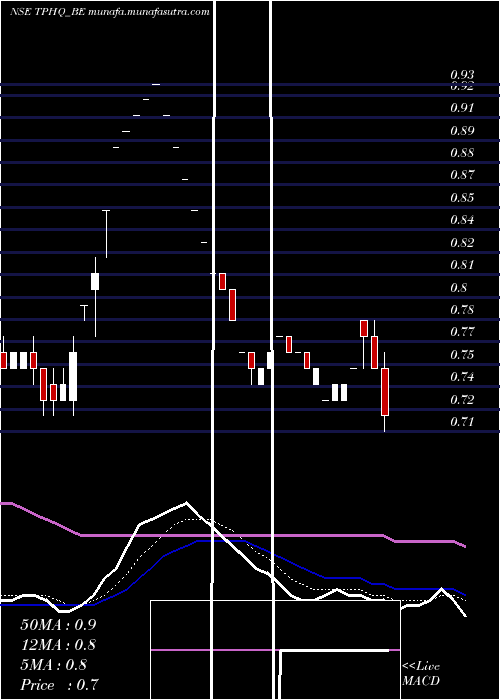Viewport: 500px width, 700px height.
Task: Select the 0.89 price axis label
Action: coord(462,131)
